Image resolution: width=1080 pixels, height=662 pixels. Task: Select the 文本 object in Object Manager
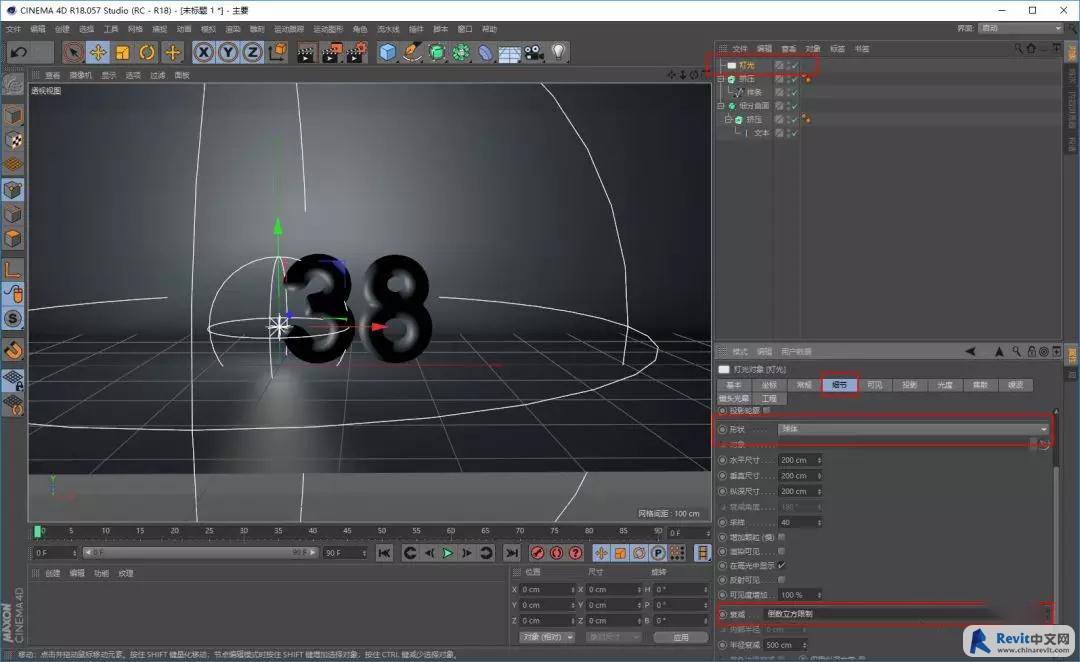[x=761, y=133]
